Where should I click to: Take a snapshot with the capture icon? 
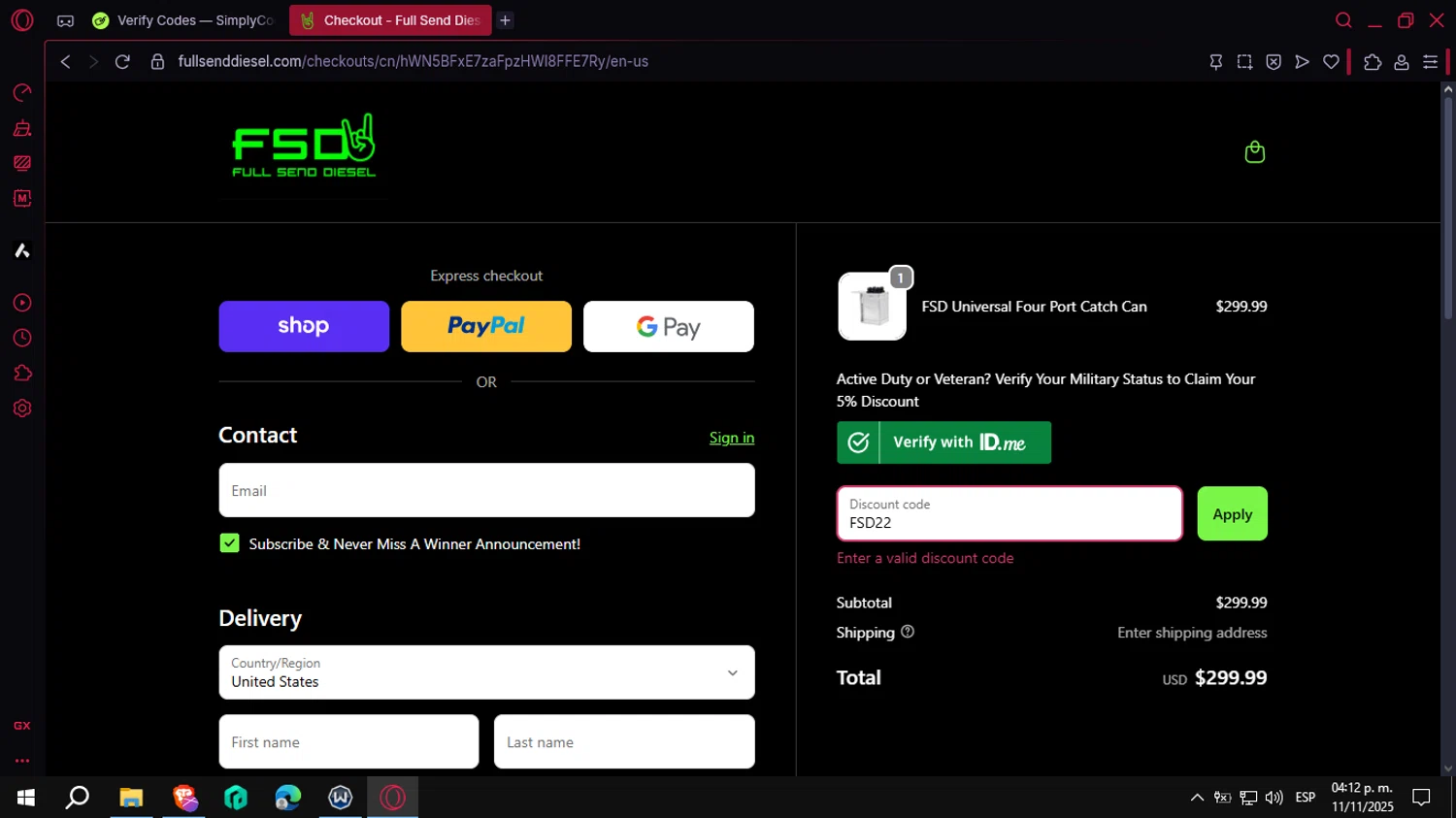[x=1244, y=61]
